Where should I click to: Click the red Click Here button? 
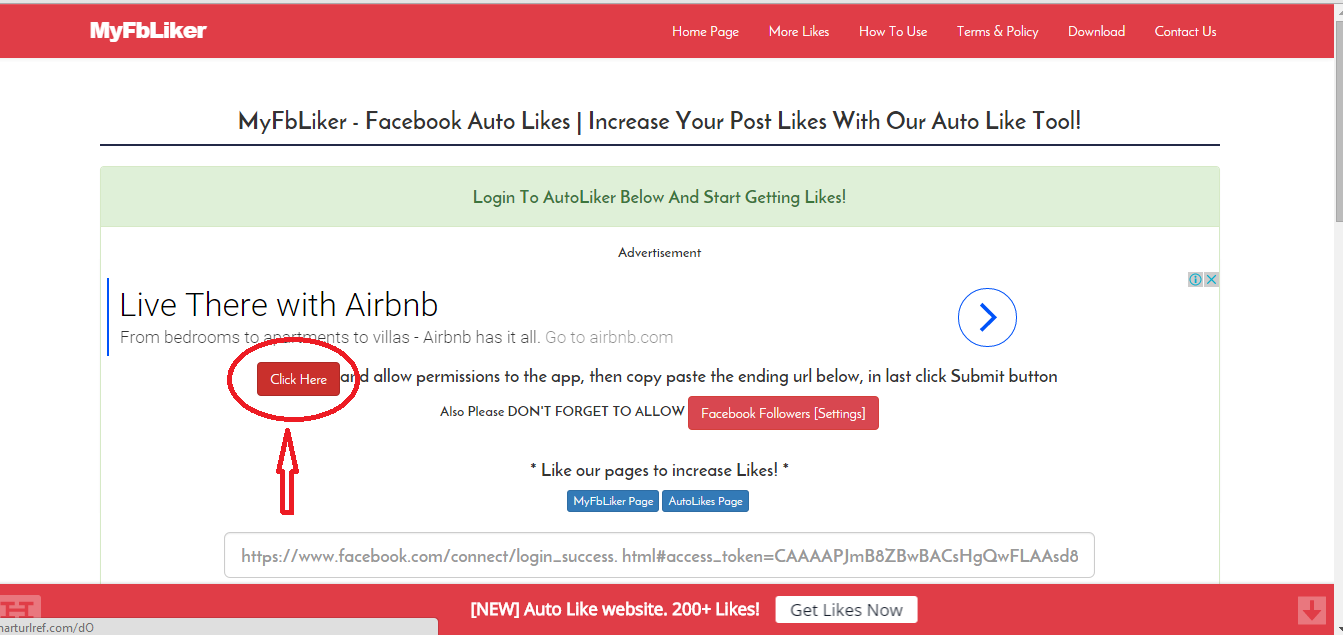click(298, 379)
